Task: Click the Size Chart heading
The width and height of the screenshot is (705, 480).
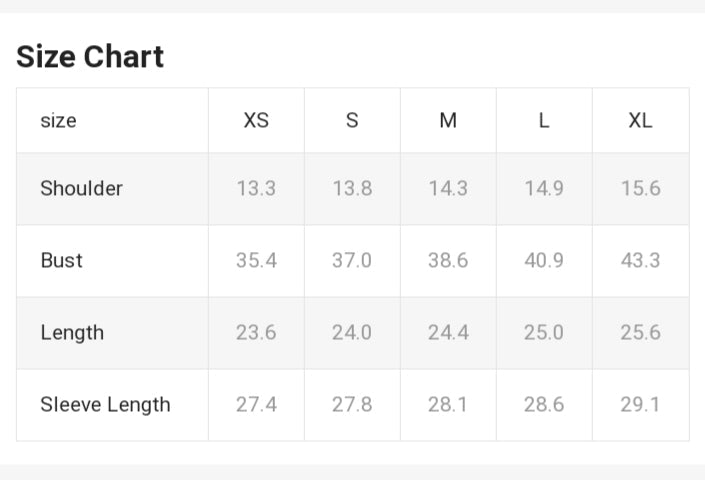Action: [90, 57]
